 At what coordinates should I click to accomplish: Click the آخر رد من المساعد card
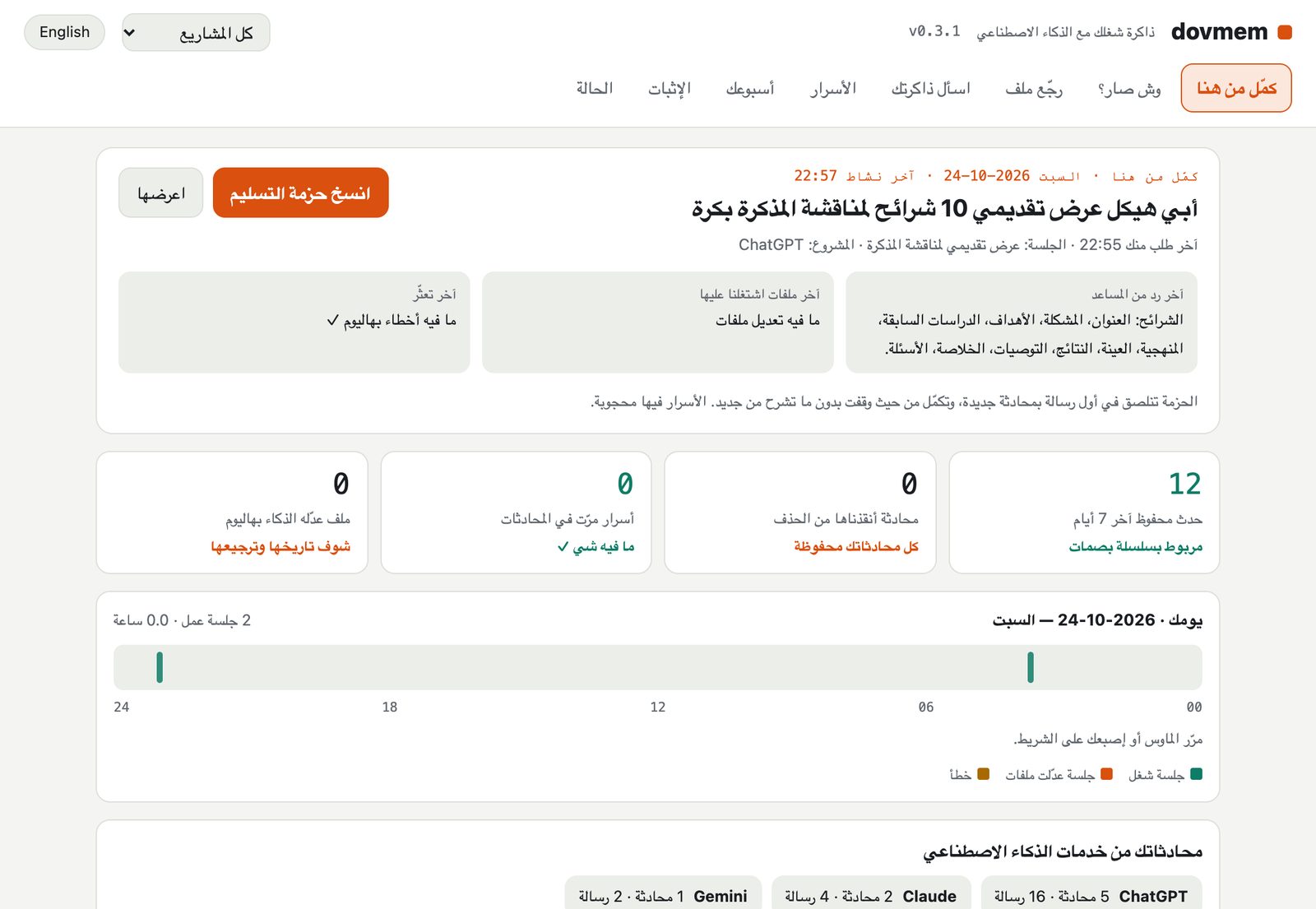[1022, 322]
